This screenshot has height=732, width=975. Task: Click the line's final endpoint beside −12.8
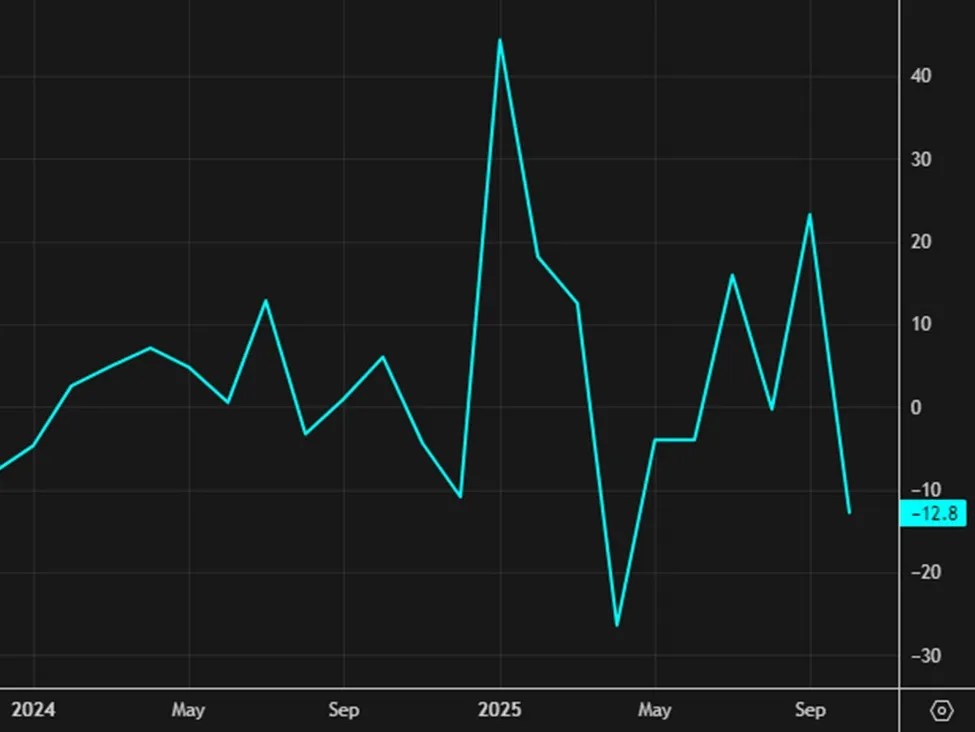pos(849,513)
